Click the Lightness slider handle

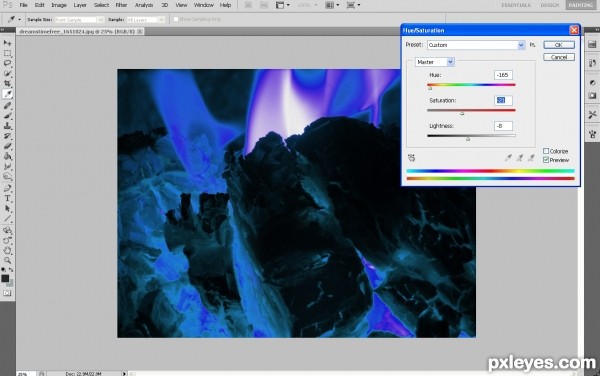468,139
